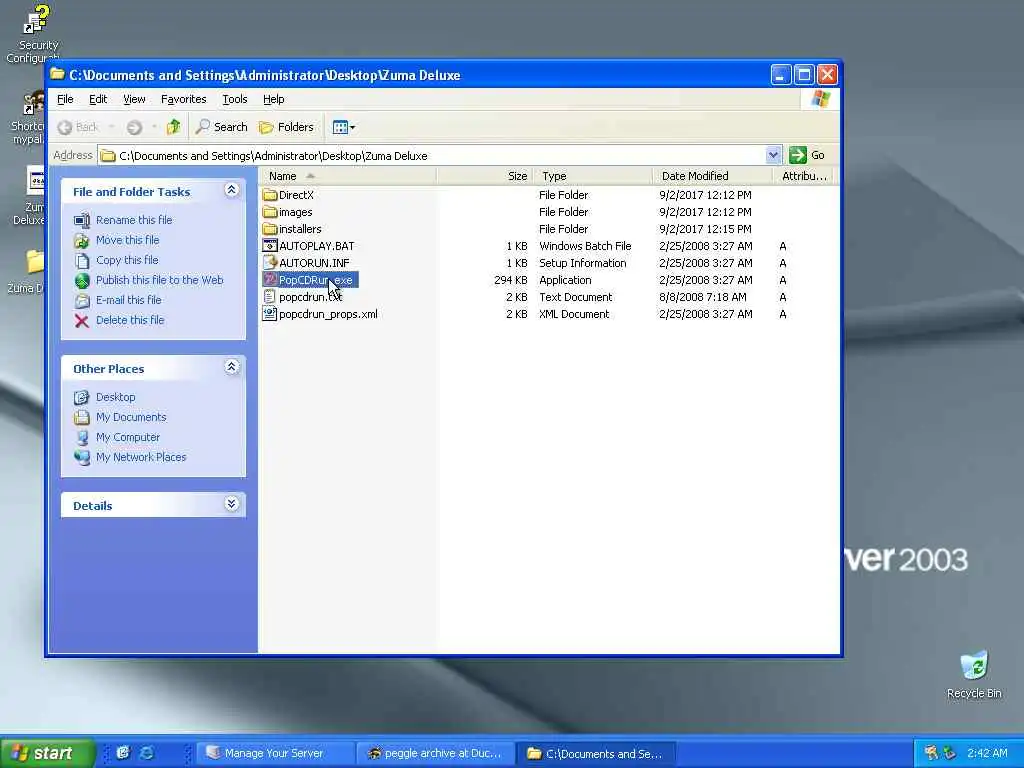Open the Start menu

(x=47, y=753)
